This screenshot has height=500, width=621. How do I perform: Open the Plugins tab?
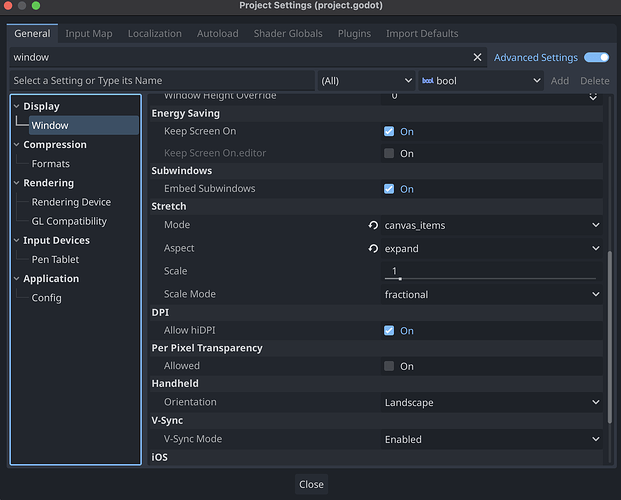point(354,34)
